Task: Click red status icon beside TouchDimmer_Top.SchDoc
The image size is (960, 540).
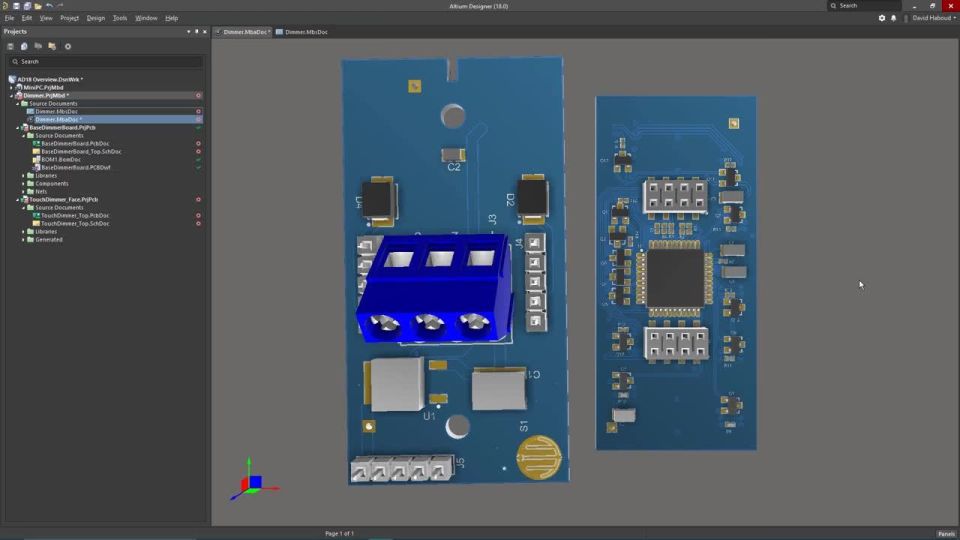Action: [198, 223]
